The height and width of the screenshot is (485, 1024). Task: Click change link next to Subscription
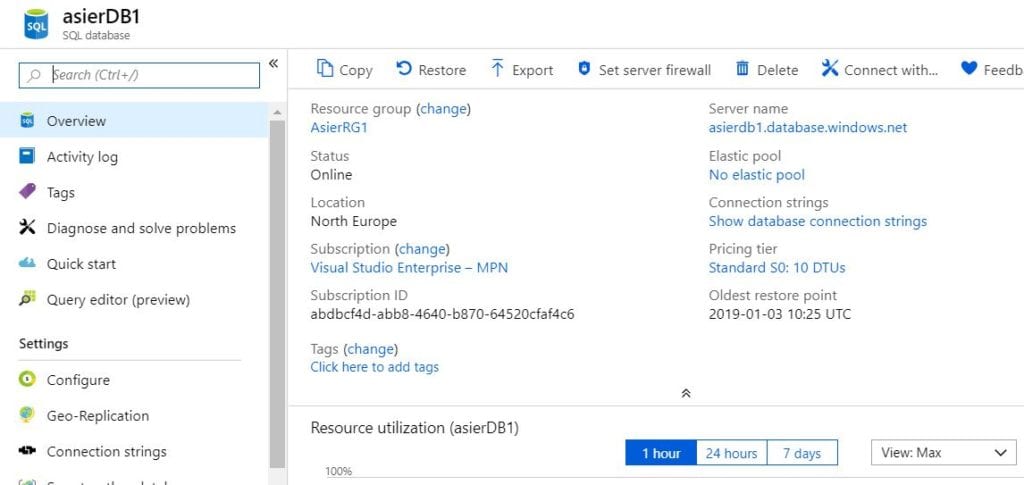423,249
